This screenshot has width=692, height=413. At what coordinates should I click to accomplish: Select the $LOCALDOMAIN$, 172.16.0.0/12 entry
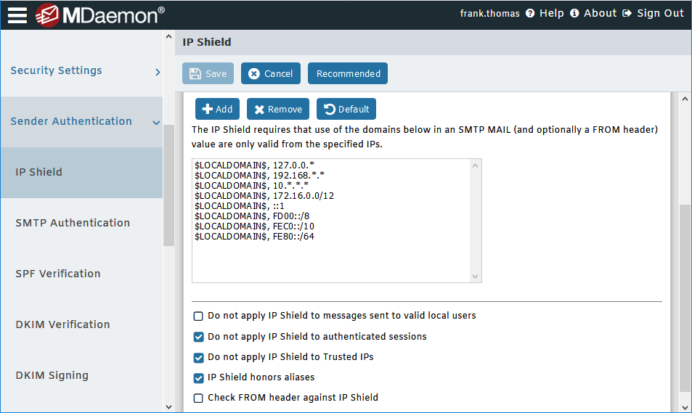[x=264, y=195]
